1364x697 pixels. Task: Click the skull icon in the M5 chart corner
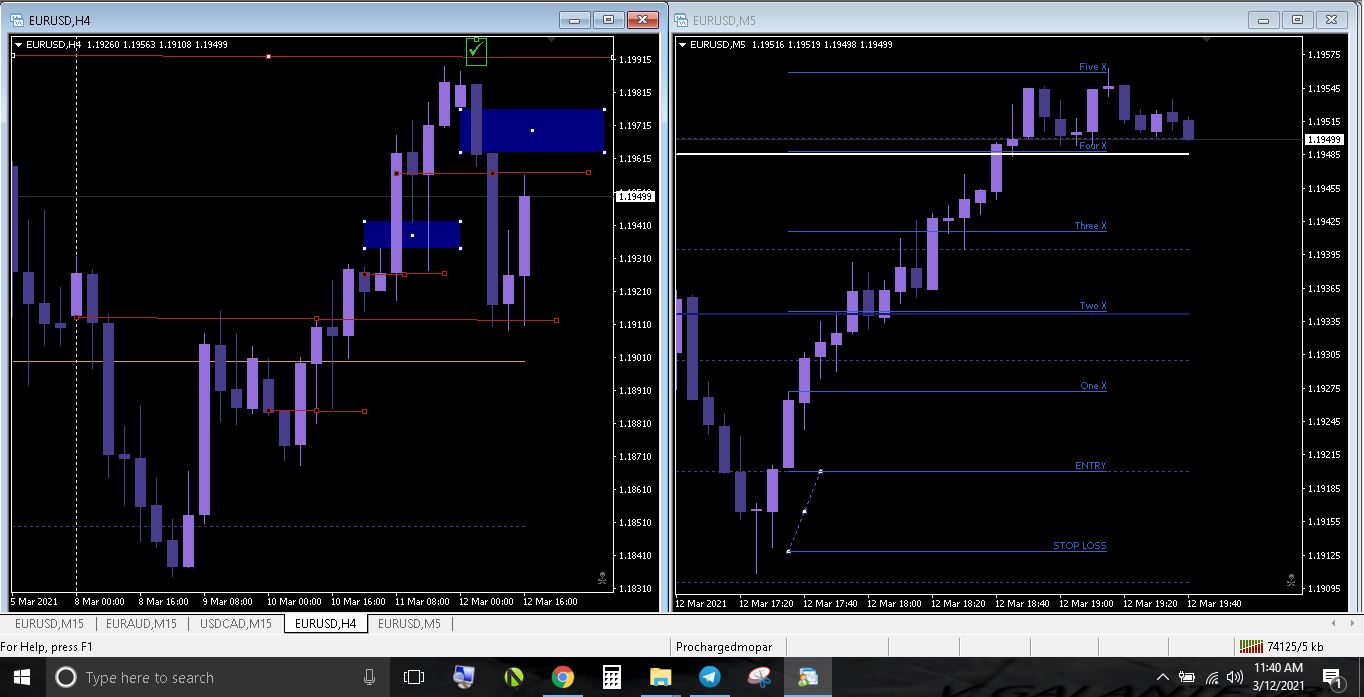pos(1291,580)
